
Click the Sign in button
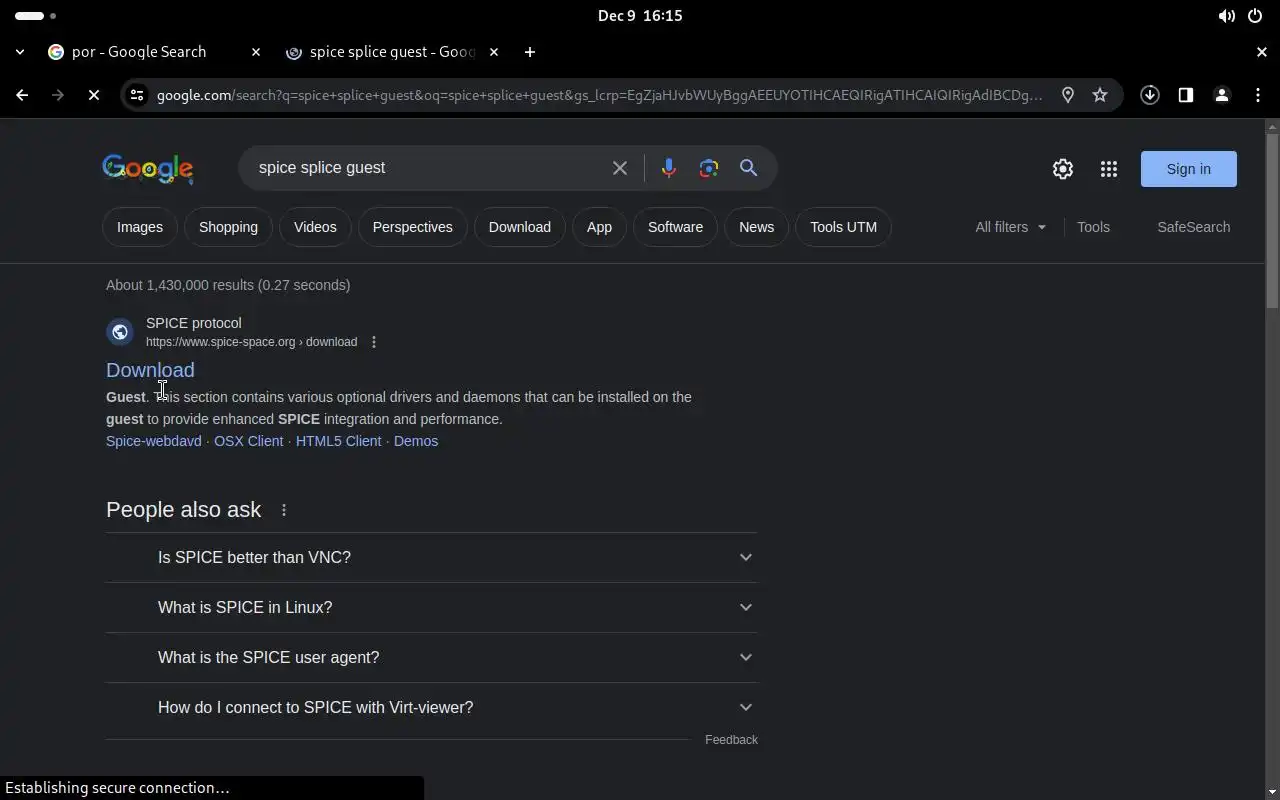[x=1189, y=169]
